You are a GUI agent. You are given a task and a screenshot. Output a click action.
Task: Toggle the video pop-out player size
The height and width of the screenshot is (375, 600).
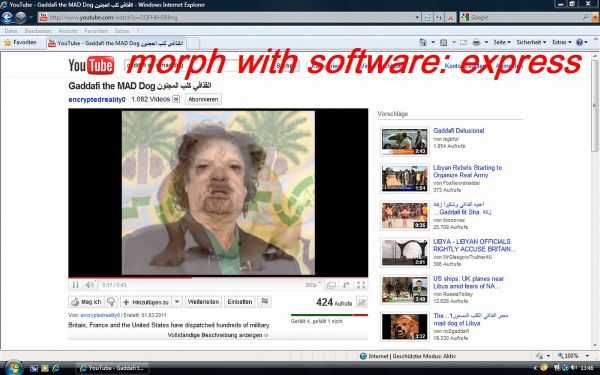(331, 285)
